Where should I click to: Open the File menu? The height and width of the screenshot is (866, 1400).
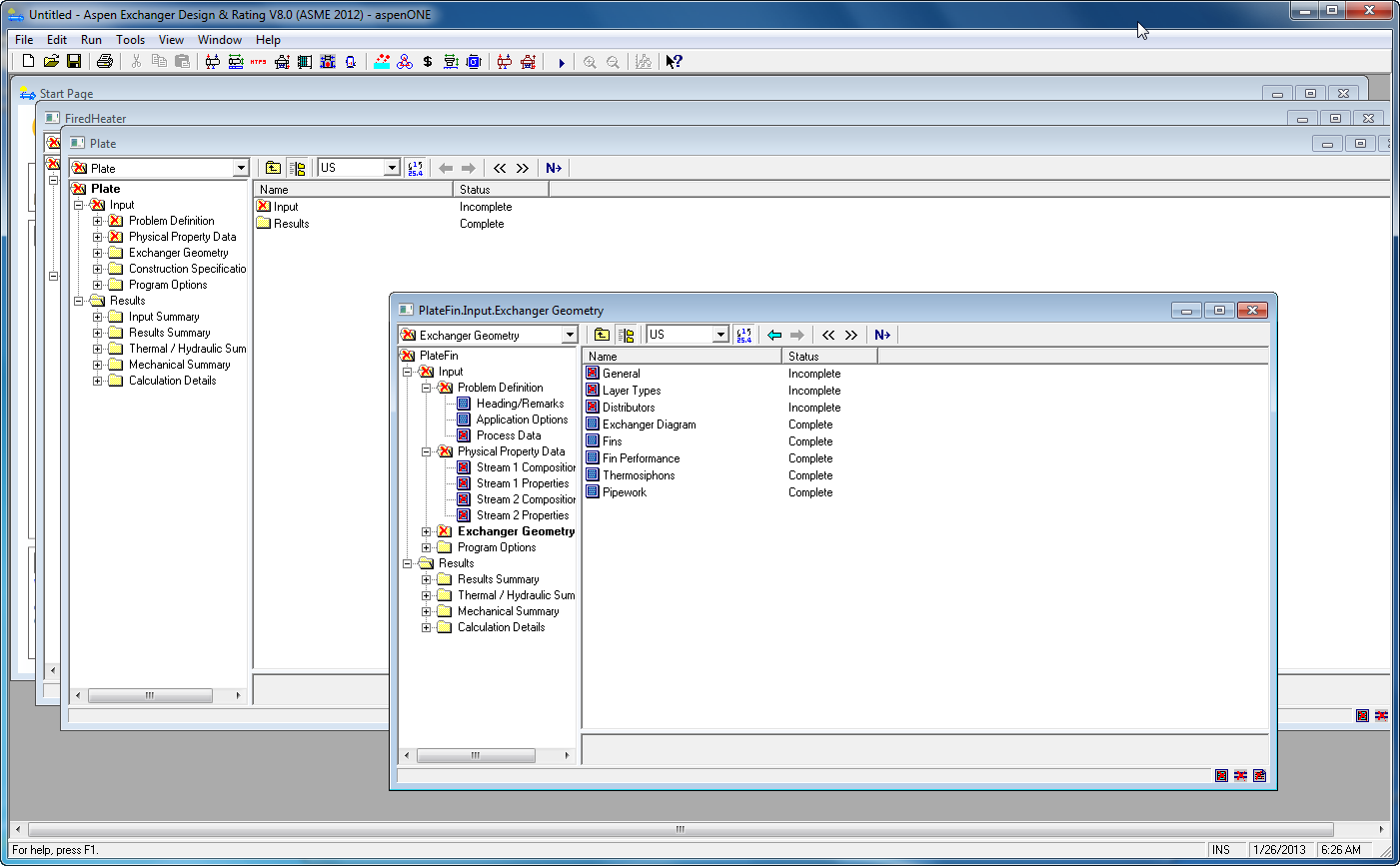24,40
